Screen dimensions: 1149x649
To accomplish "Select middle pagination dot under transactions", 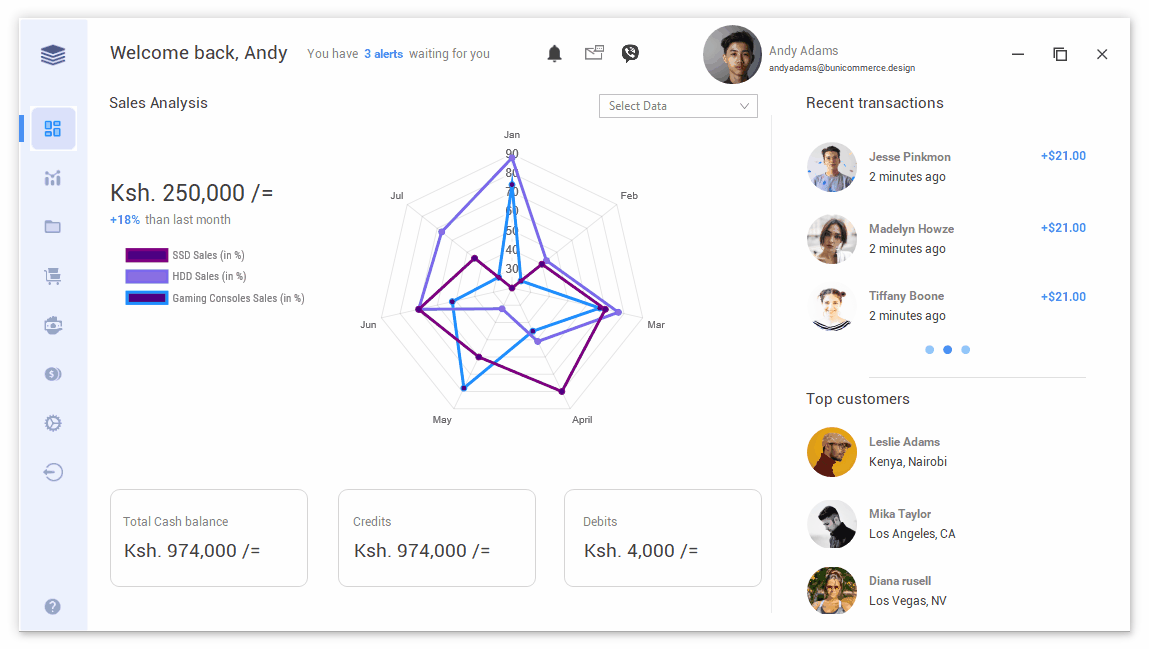I will click(x=947, y=350).
